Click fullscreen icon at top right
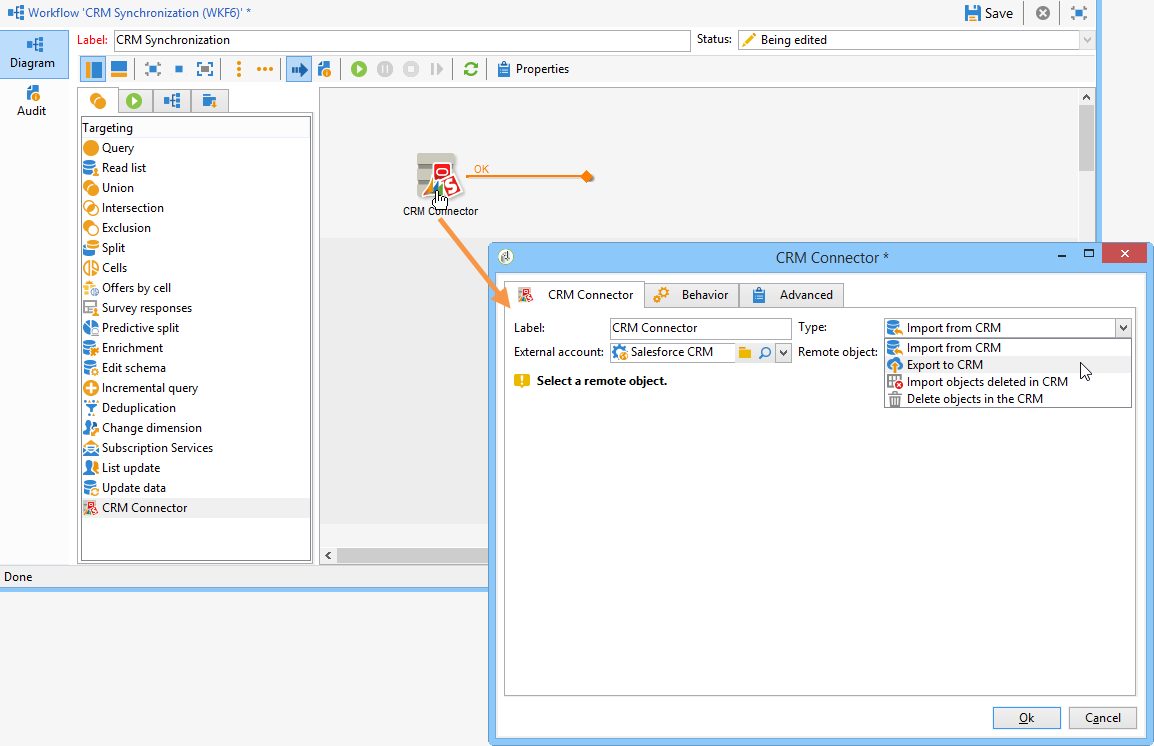The height and width of the screenshot is (746, 1154). 1079,13
